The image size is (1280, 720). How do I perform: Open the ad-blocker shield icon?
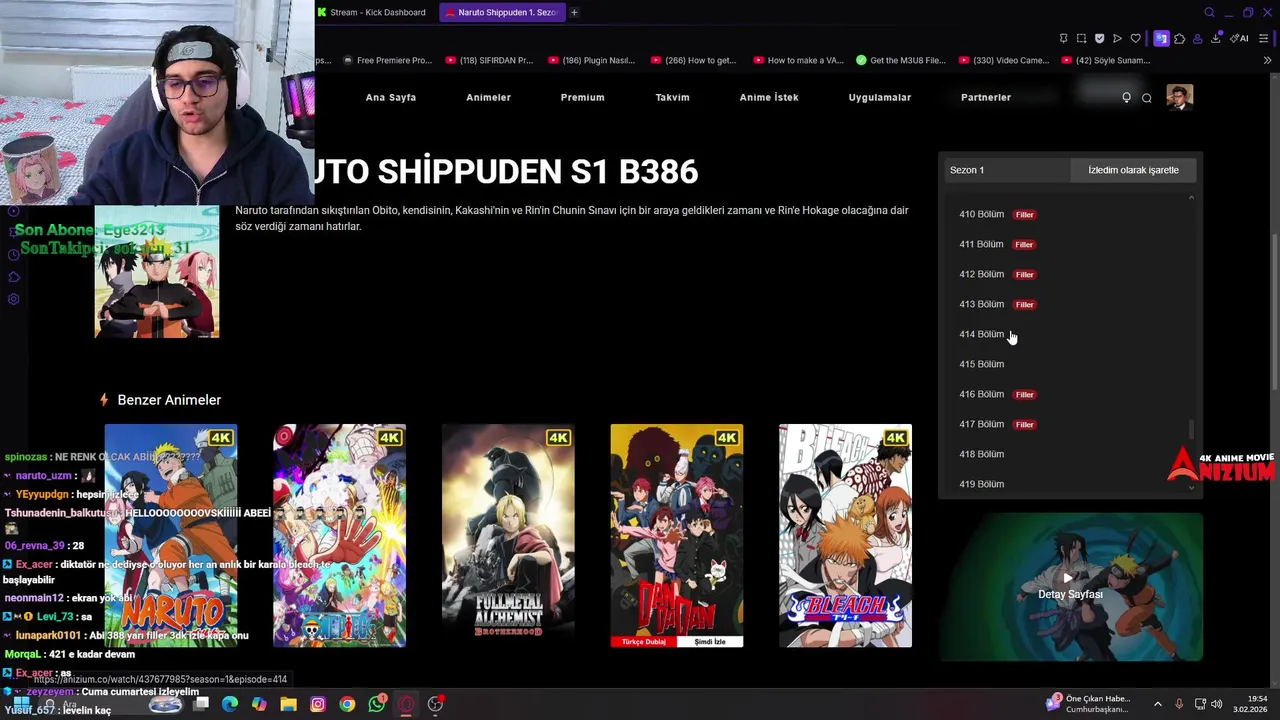click(1099, 38)
